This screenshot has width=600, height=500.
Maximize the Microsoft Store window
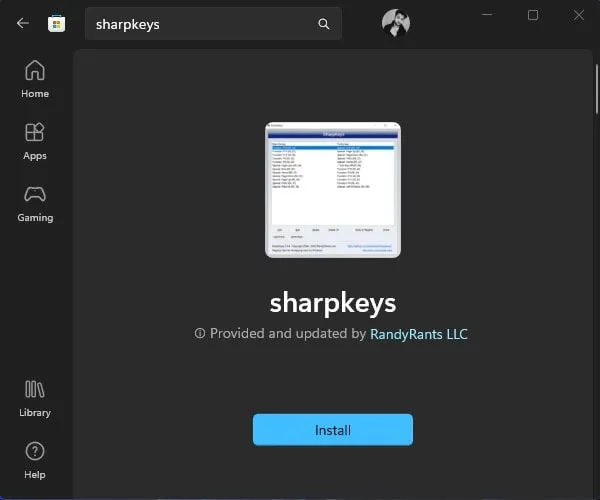[533, 15]
